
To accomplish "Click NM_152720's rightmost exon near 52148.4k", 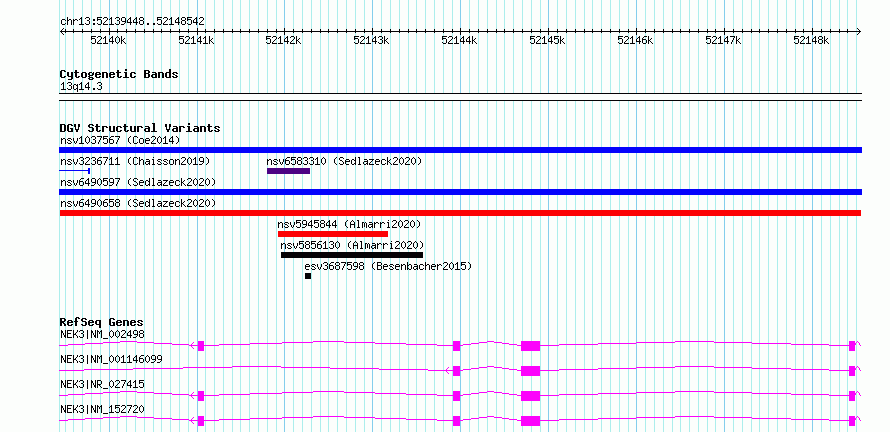I will (x=852, y=421).
